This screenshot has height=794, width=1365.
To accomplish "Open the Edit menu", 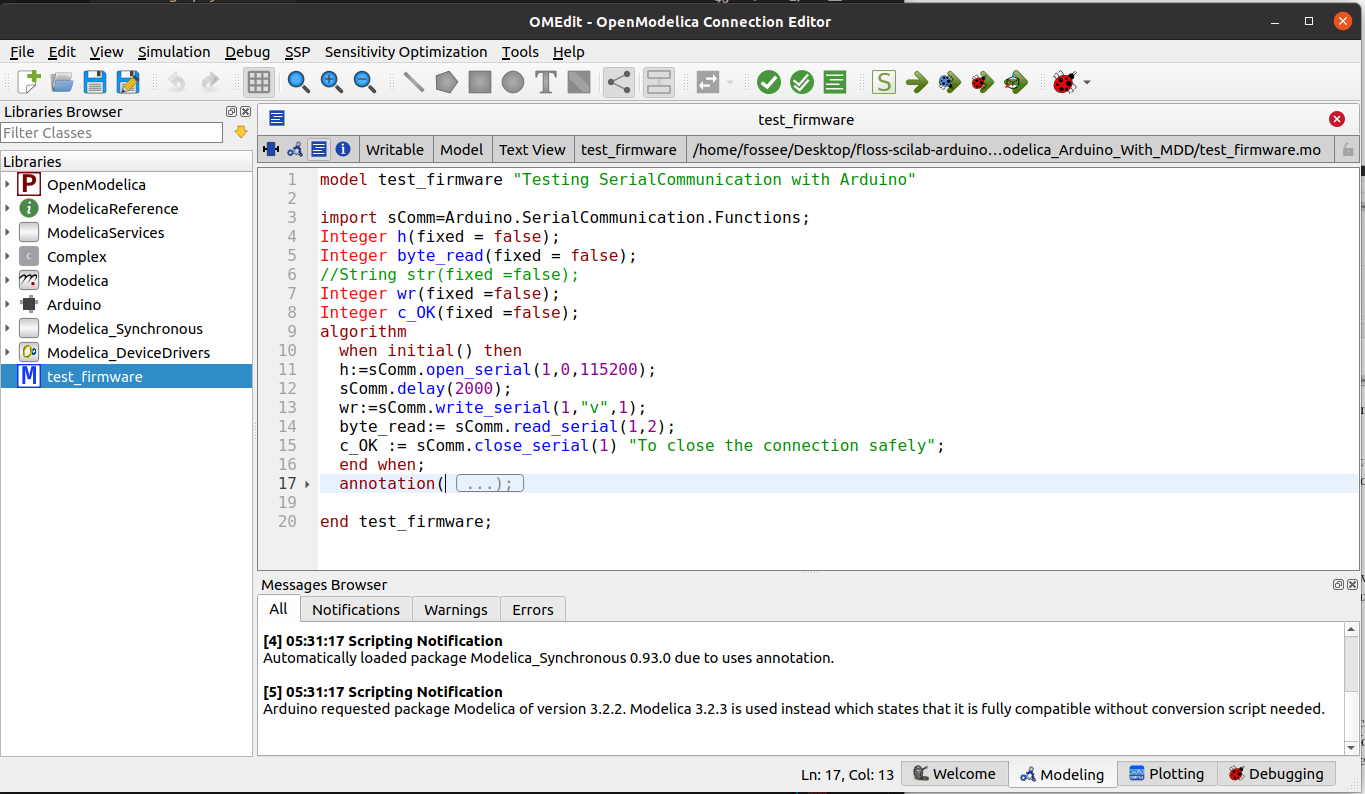I will coord(62,52).
